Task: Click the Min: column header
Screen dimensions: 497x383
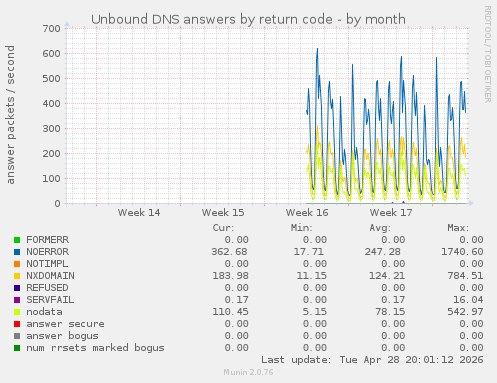Action: [302, 228]
